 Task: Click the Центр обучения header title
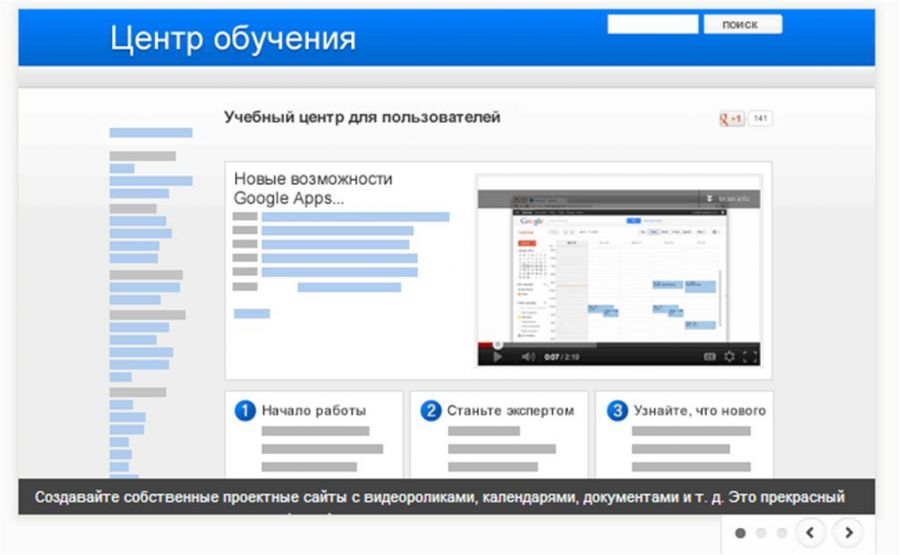tap(233, 39)
